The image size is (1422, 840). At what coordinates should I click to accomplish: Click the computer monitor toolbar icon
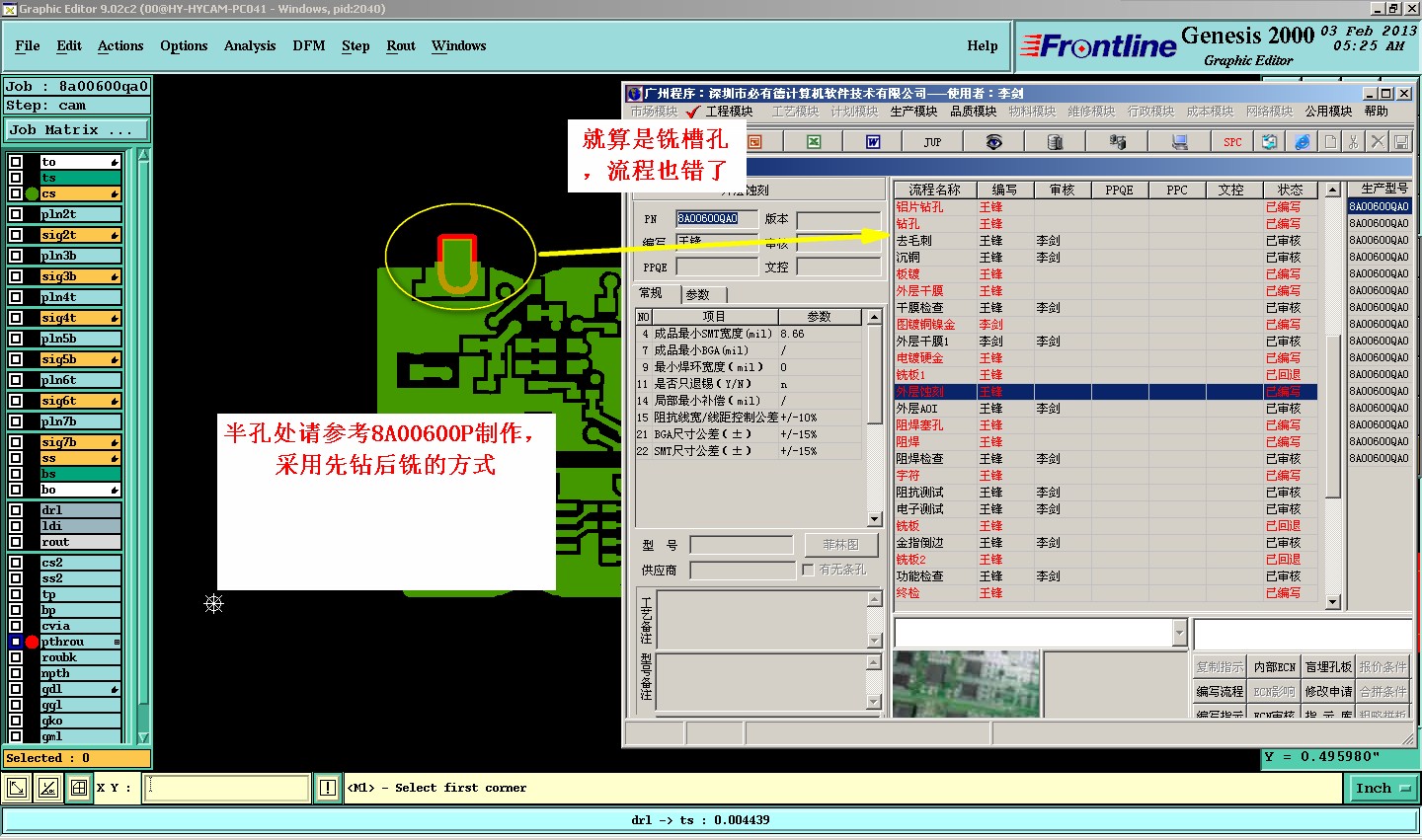coord(1179,142)
